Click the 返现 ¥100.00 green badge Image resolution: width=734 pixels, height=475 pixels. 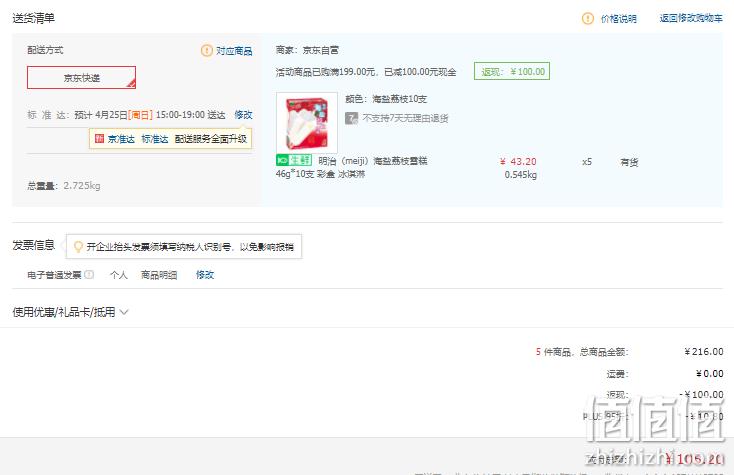[512, 71]
